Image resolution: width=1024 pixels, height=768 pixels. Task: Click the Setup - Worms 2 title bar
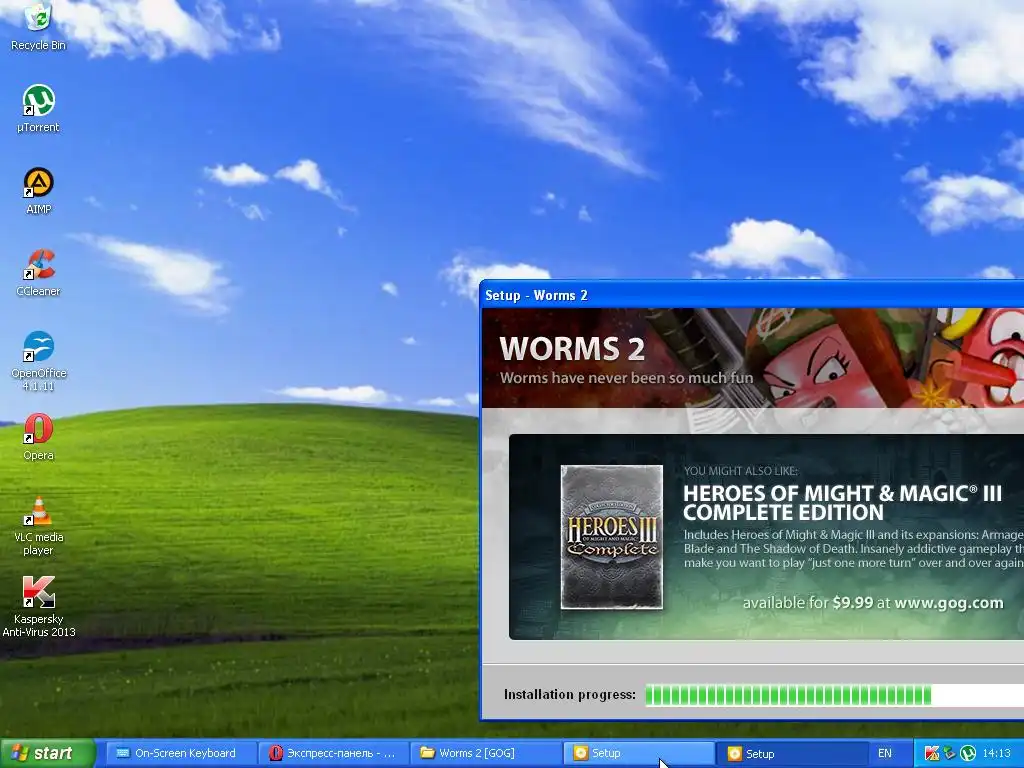click(x=751, y=295)
